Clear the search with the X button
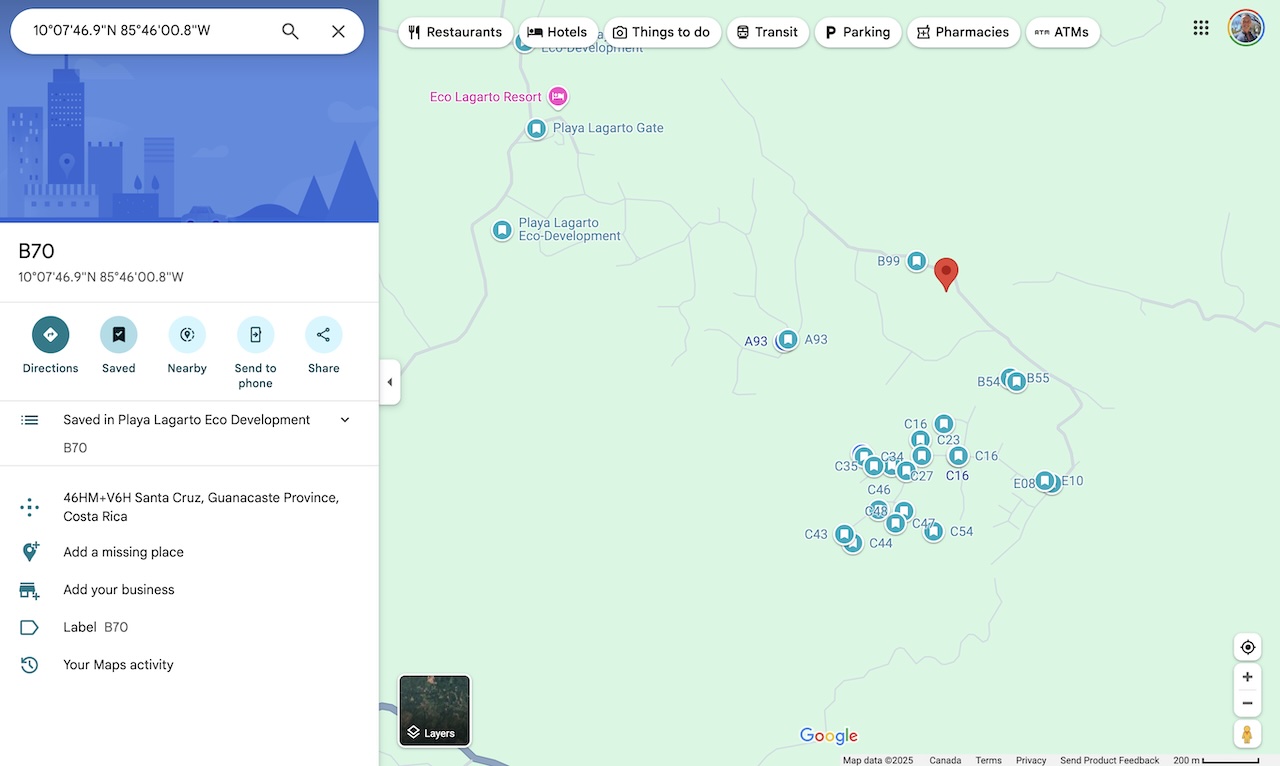The height and width of the screenshot is (766, 1280). (x=338, y=31)
